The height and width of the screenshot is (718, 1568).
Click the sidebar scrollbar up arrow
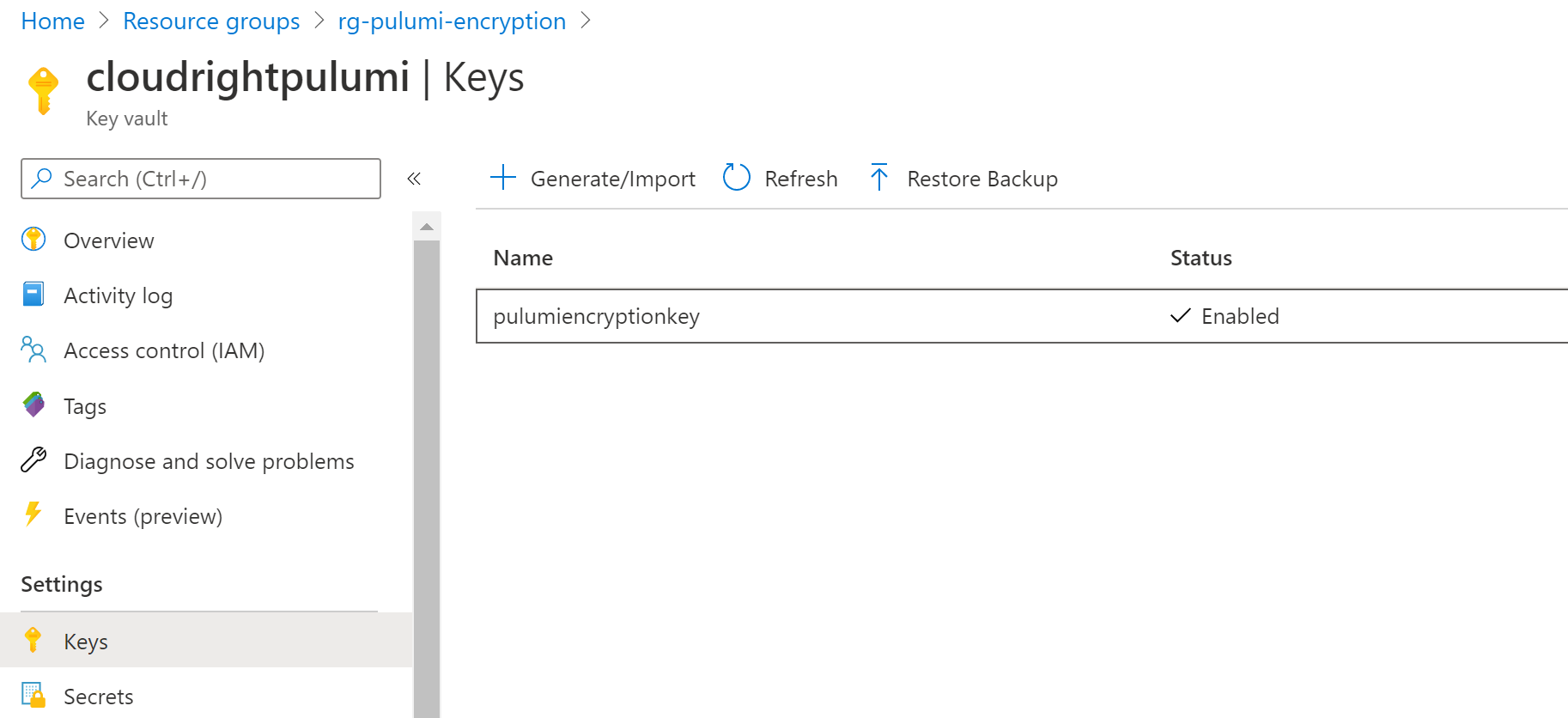[x=427, y=227]
